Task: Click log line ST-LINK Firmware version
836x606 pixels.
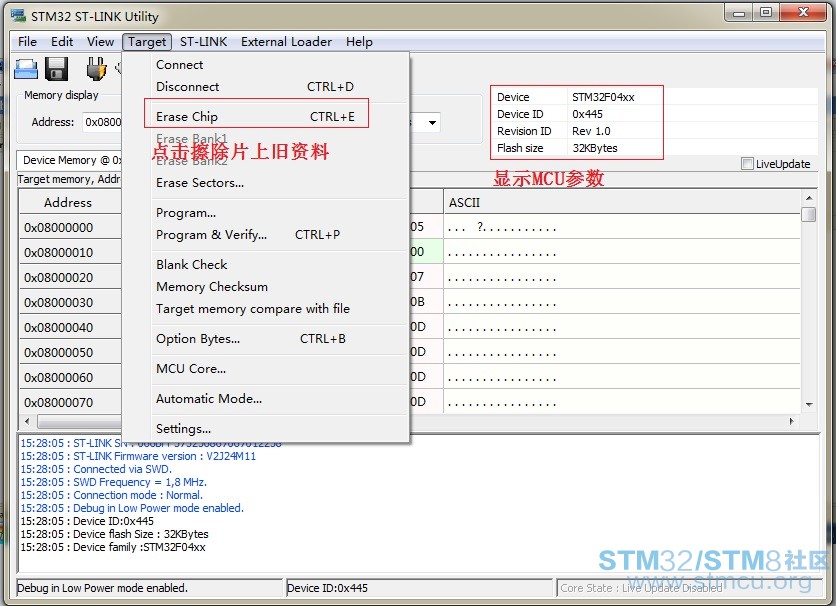Action: pyautogui.click(x=138, y=456)
